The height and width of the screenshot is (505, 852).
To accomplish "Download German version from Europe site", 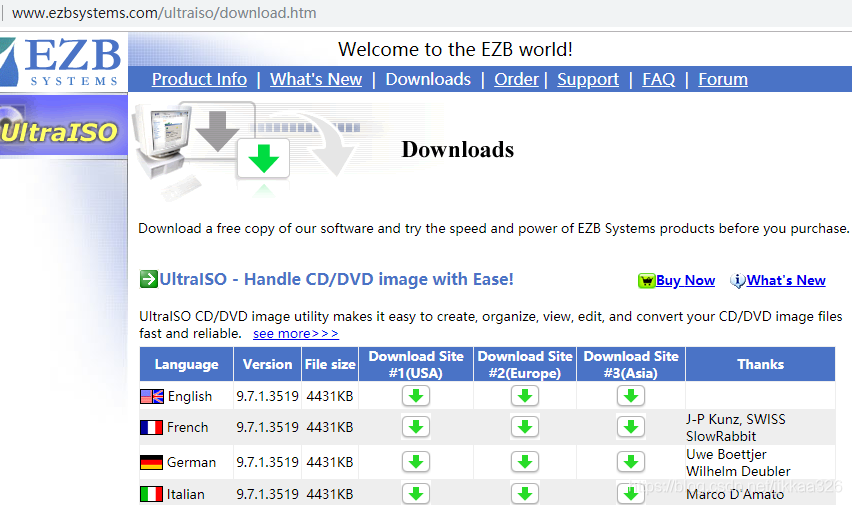I will click(525, 462).
